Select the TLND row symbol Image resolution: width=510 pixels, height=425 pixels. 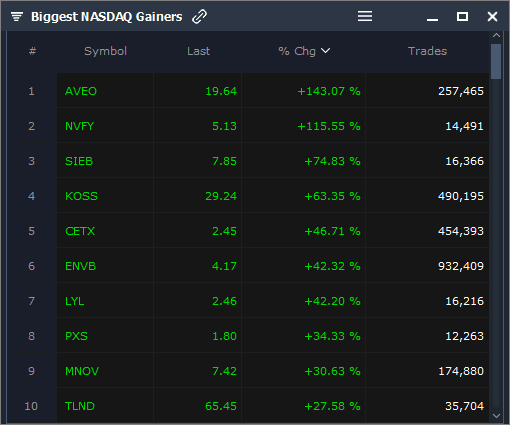80,406
